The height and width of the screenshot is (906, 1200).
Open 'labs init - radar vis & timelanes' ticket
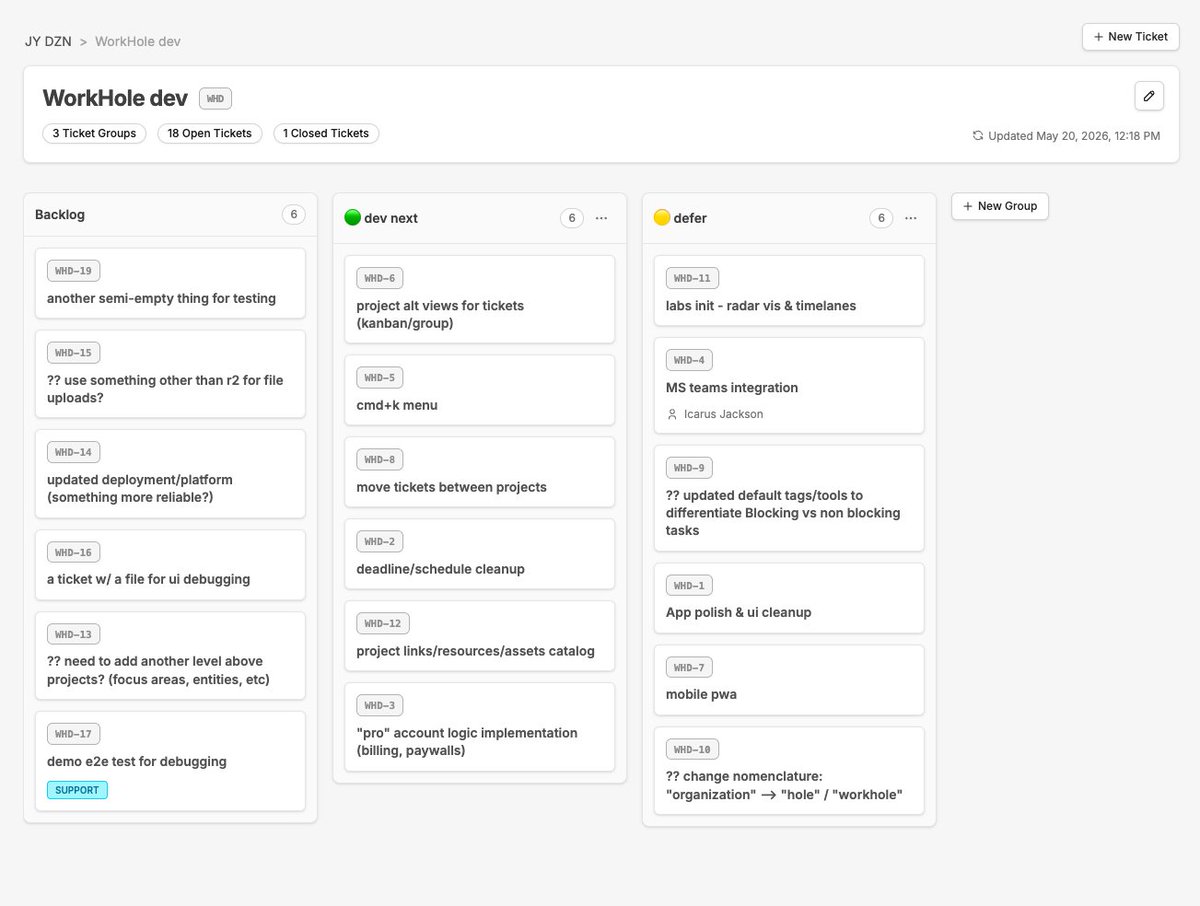click(789, 291)
